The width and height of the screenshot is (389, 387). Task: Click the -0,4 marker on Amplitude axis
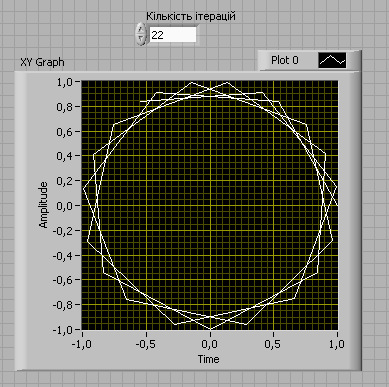63,255
